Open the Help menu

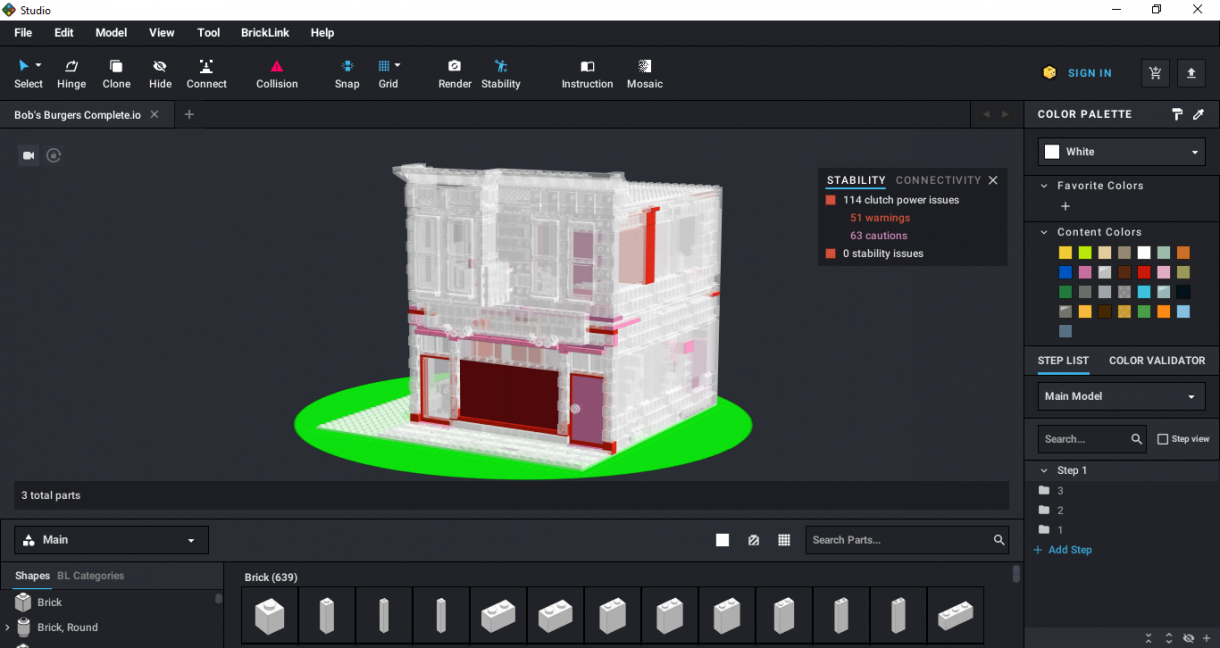(x=322, y=33)
